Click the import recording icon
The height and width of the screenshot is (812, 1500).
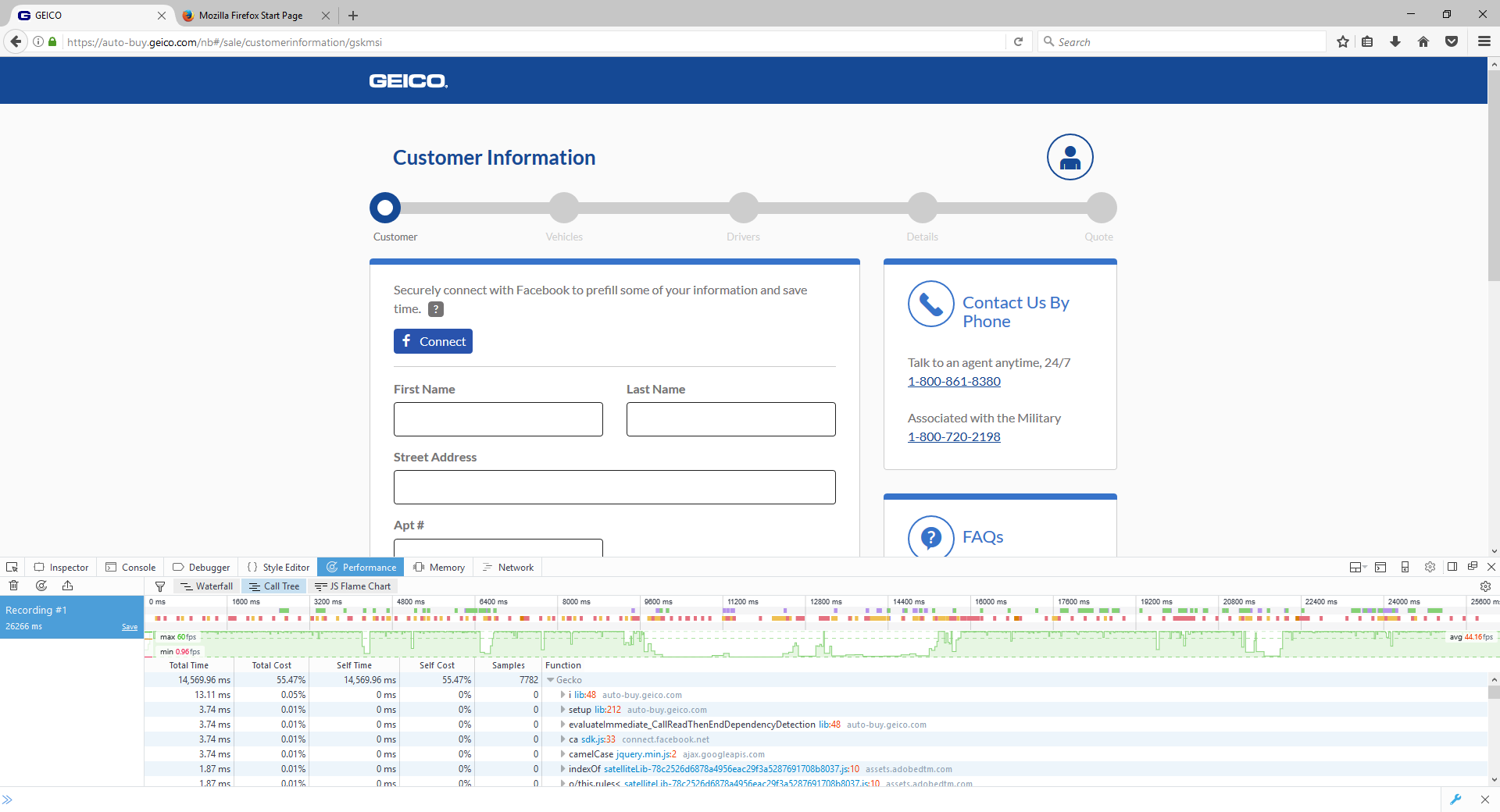68,586
